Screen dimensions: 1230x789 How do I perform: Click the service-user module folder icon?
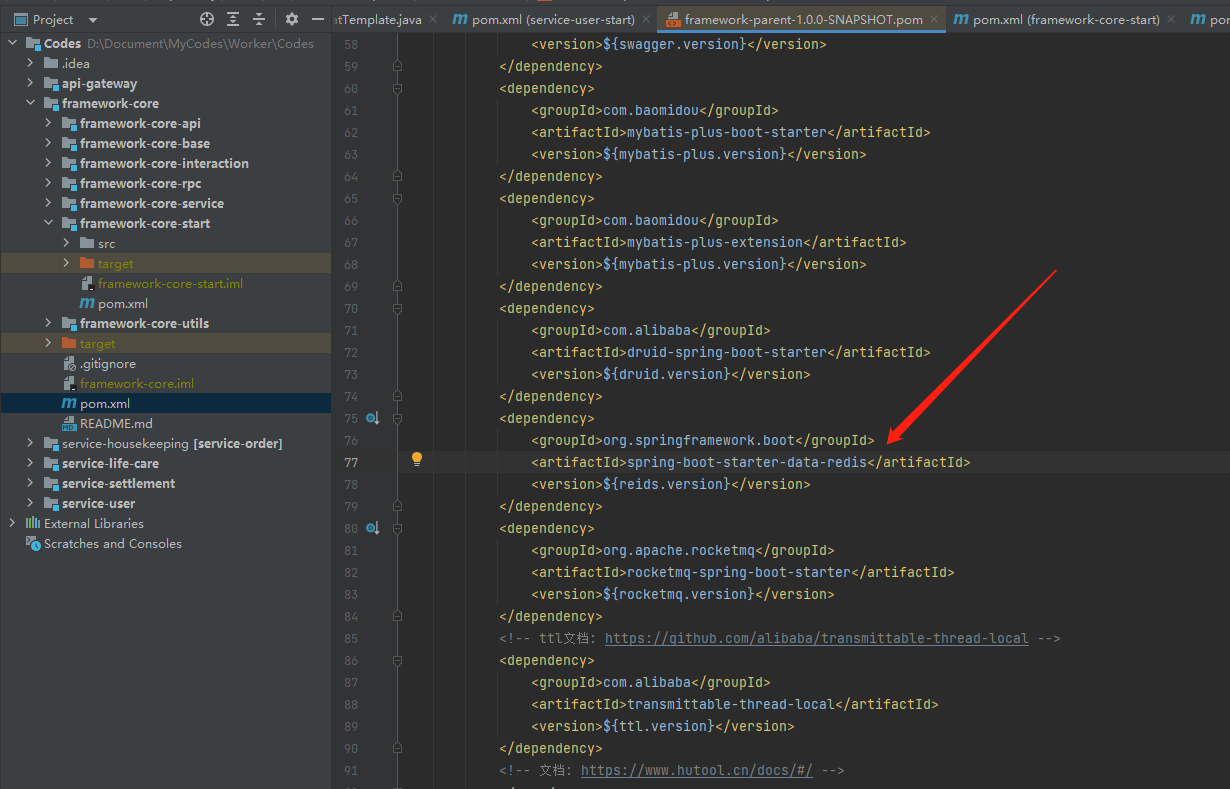[x=51, y=503]
